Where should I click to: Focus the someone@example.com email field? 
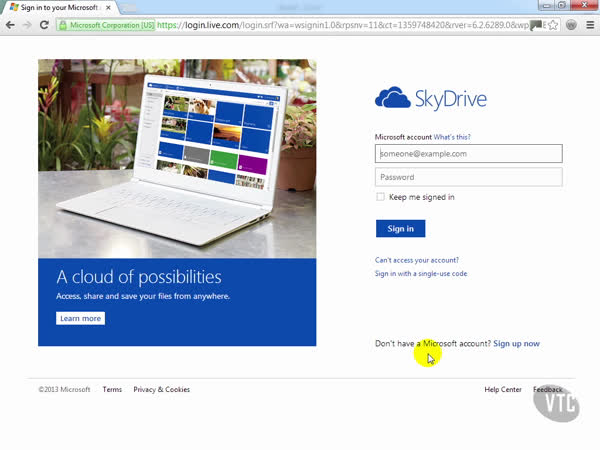tap(469, 153)
